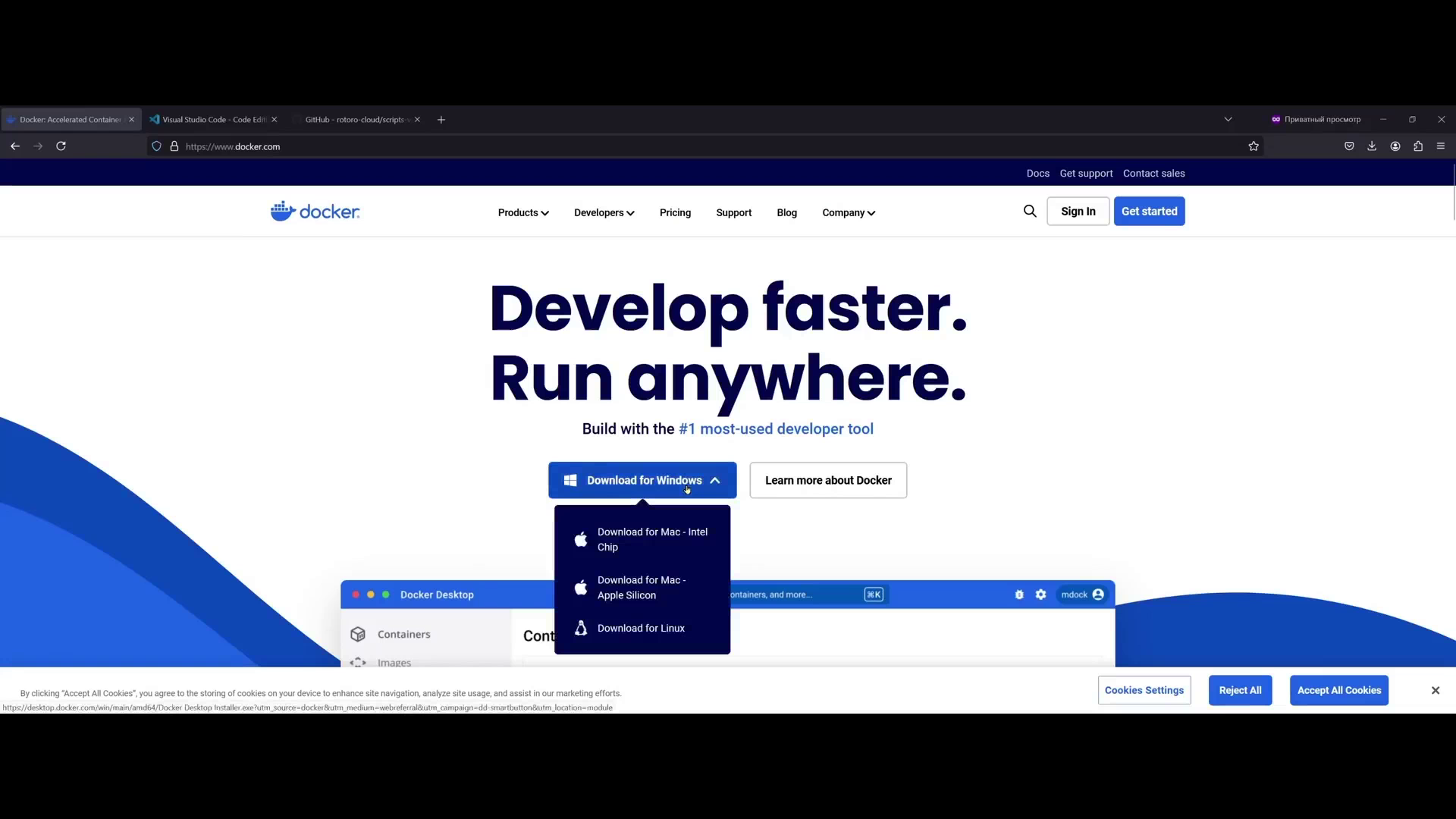
Task: Click the Get started button
Action: pyautogui.click(x=1150, y=212)
